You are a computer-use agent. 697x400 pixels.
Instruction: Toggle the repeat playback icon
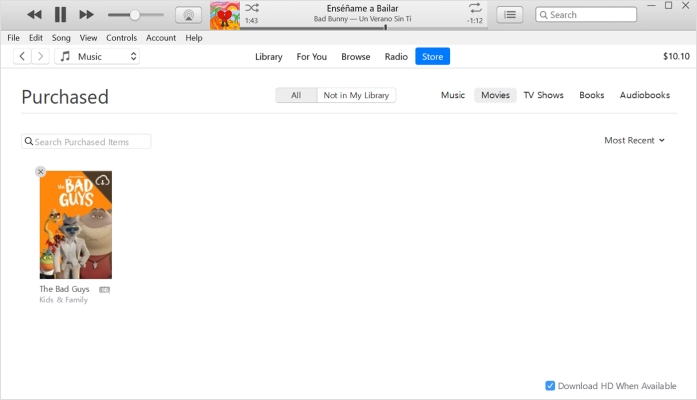pyautogui.click(x=475, y=8)
